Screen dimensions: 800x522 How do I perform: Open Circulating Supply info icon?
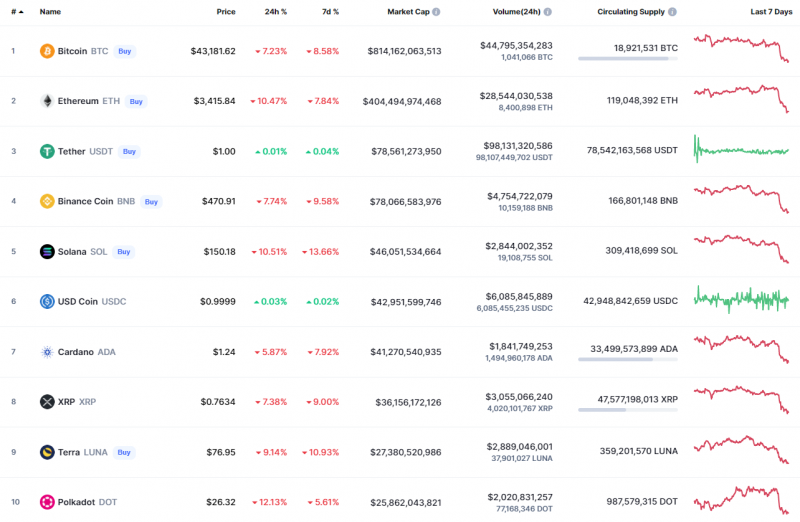tap(672, 12)
